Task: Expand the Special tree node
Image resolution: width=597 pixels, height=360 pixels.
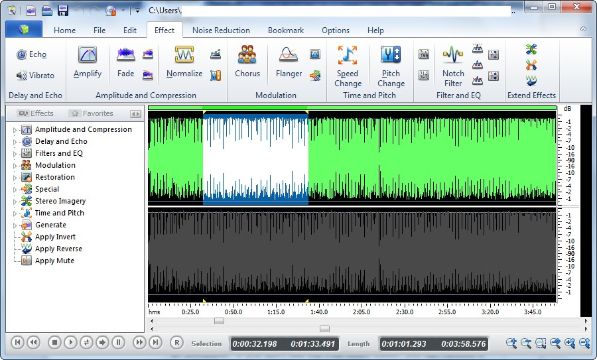Action: (x=14, y=190)
